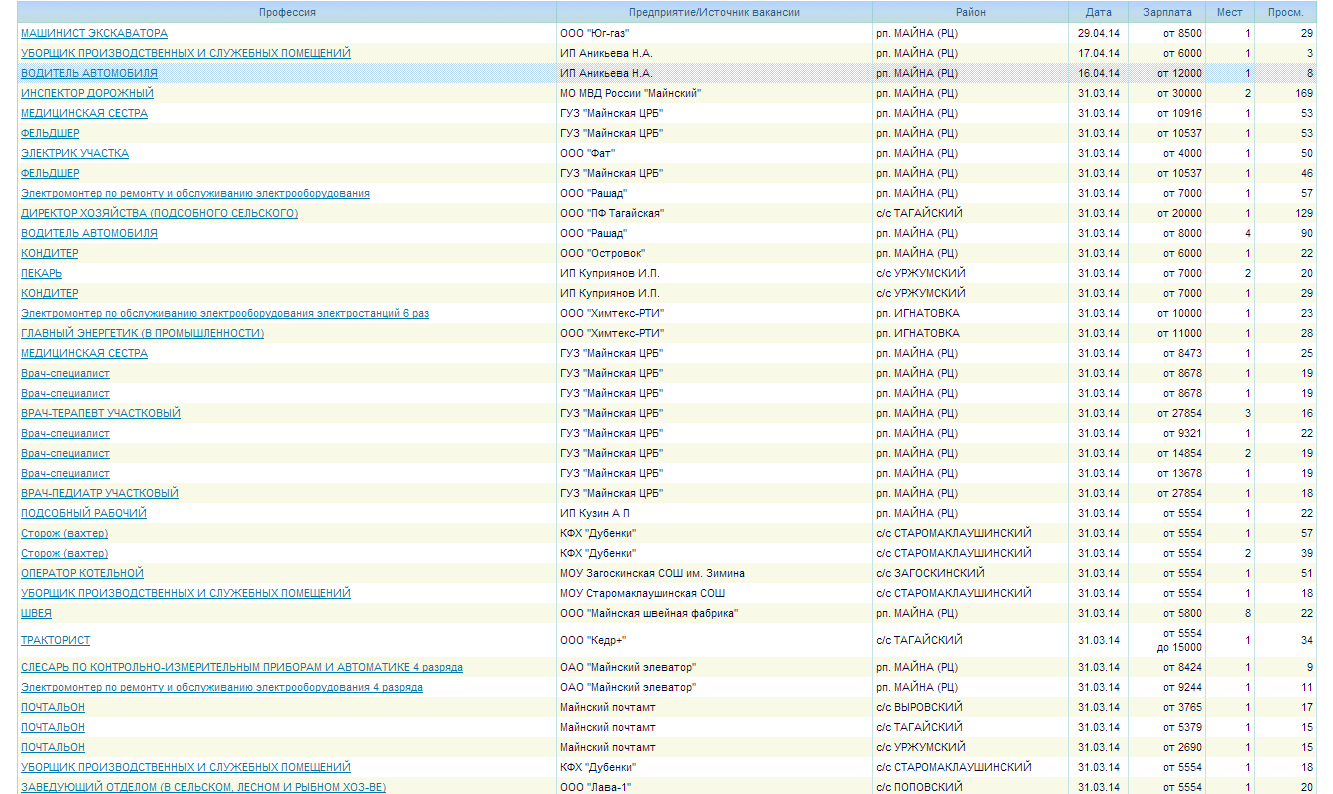Open Электромонтер 4 разряда vacancy at Майнский элеватор
The height and width of the screenshot is (794, 1333).
[222, 687]
